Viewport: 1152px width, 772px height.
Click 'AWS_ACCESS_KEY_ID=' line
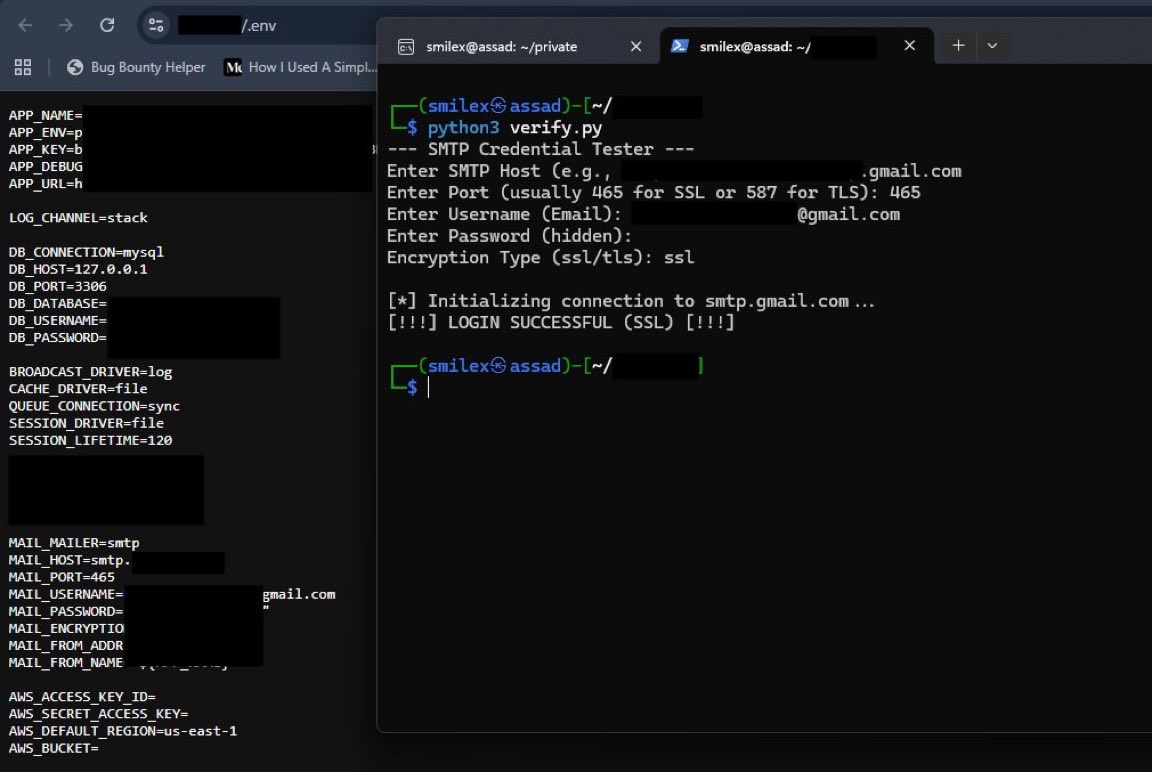pyautogui.click(x=82, y=696)
